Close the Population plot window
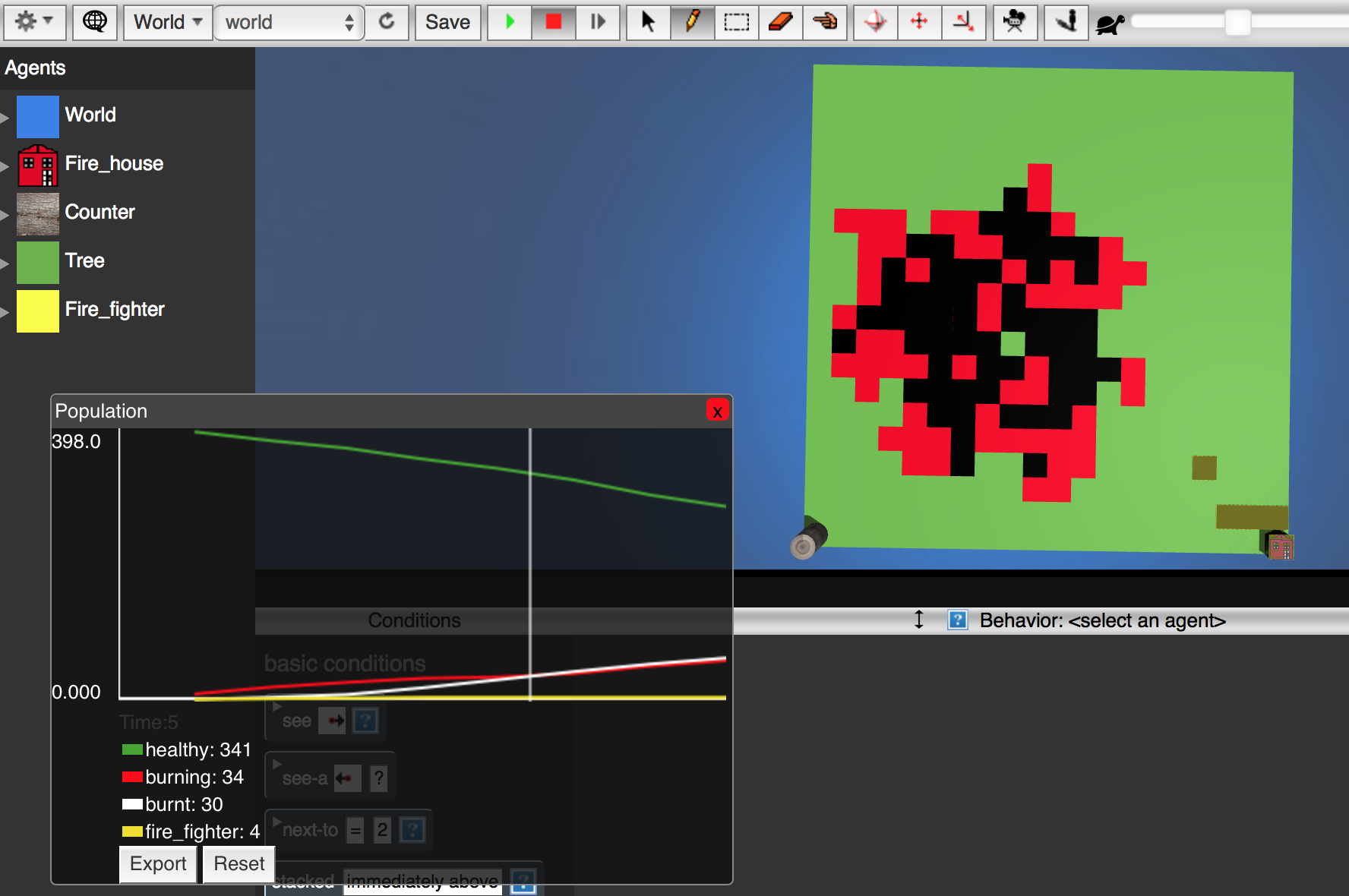Viewport: 1349px width, 896px height. tap(717, 411)
